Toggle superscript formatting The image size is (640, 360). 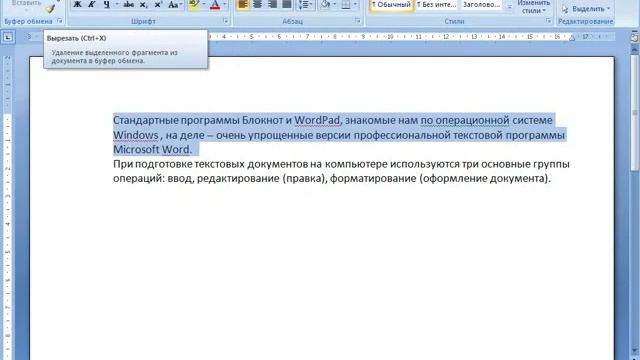pos(158,5)
